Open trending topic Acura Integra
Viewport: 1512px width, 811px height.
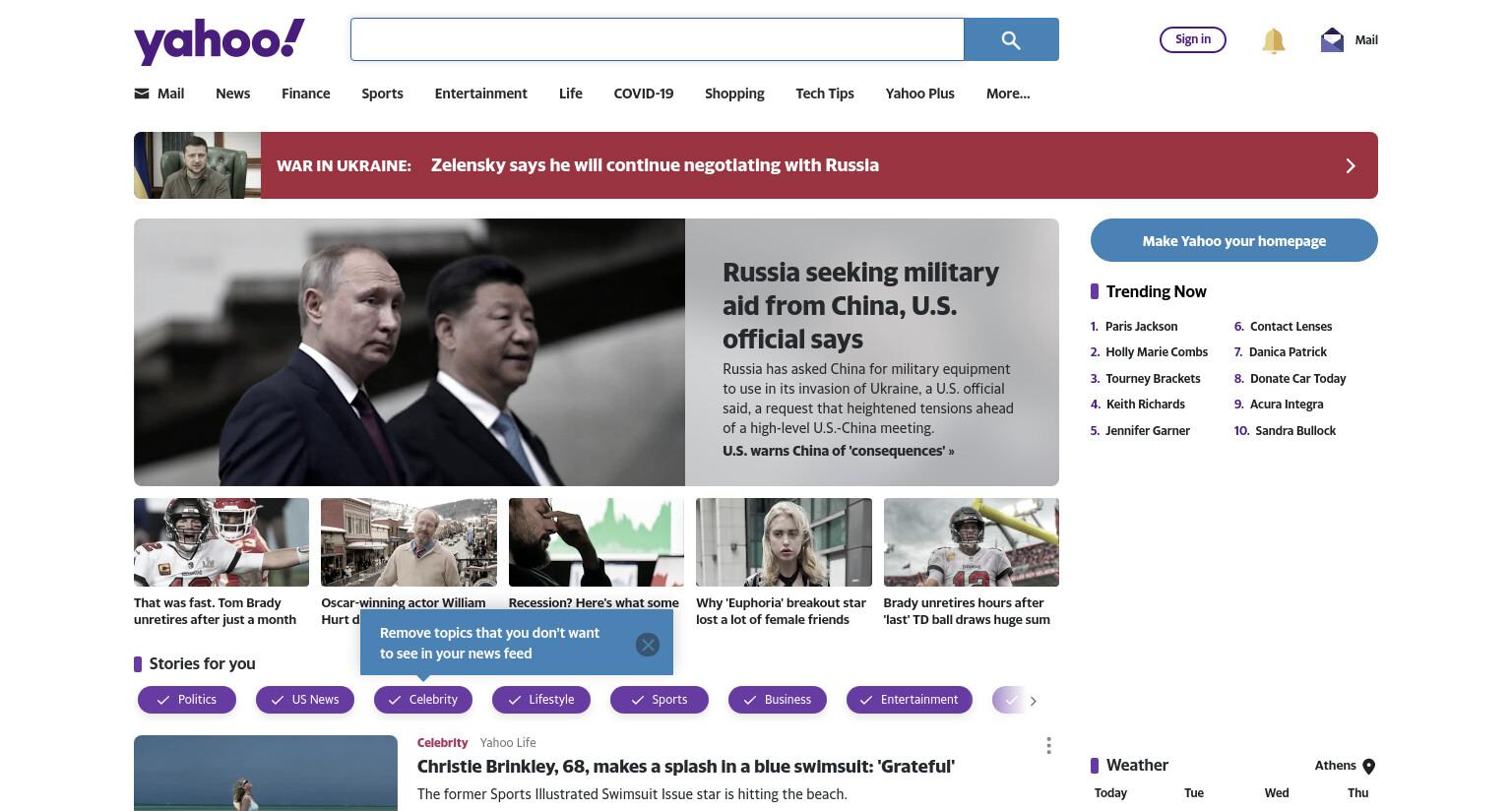[1287, 405]
